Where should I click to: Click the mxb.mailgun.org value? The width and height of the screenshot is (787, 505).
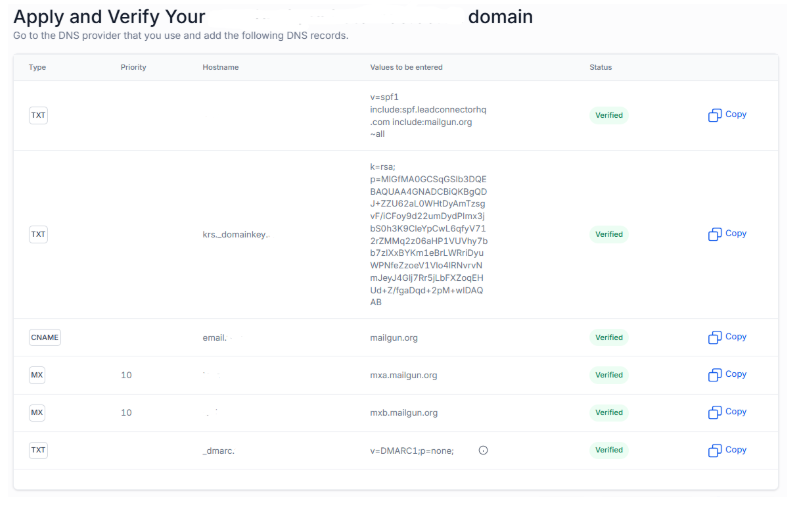click(x=404, y=413)
